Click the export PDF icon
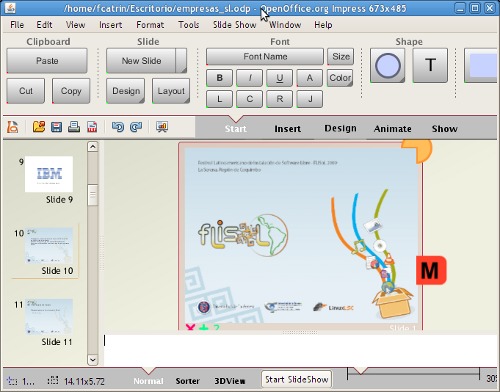The image size is (500, 392). (x=92, y=127)
